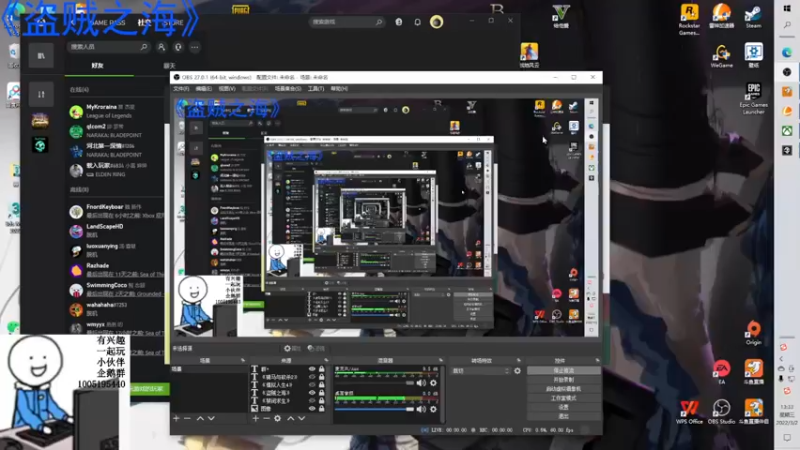
Task: Pop out the 转场特效 dock panel
Action: pyautogui.click(x=519, y=360)
